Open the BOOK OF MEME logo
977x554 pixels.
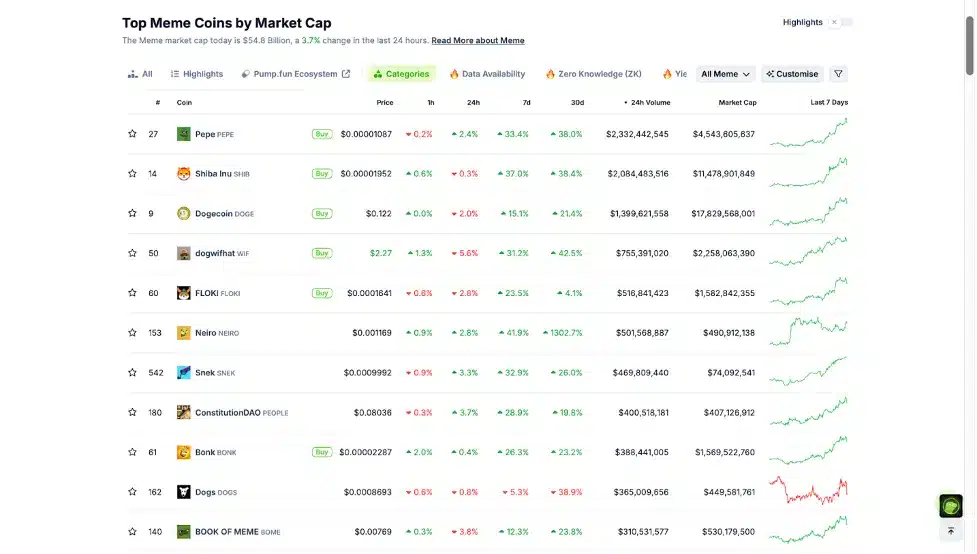point(183,532)
